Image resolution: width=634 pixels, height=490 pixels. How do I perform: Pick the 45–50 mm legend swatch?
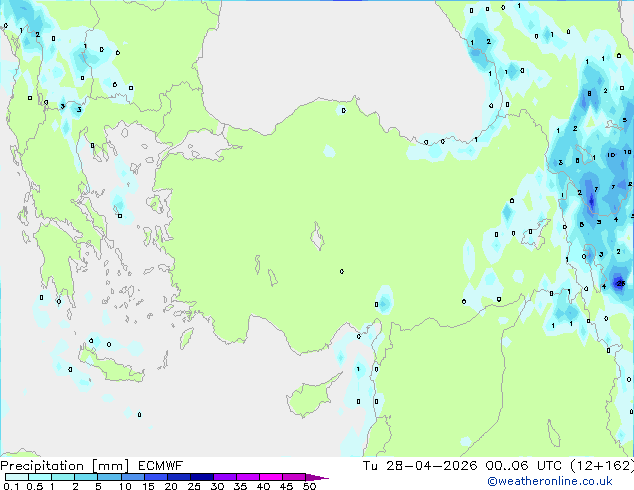[294, 477]
